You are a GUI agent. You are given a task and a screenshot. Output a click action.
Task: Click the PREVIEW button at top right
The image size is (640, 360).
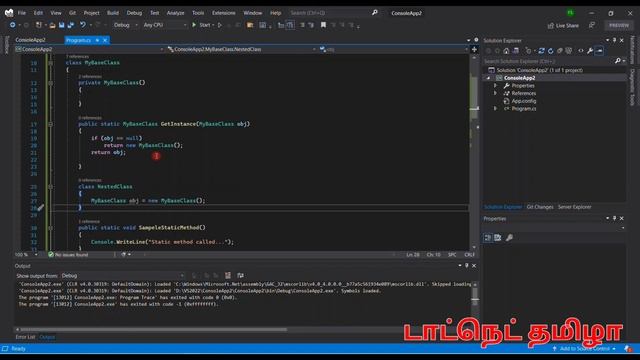click(x=619, y=25)
